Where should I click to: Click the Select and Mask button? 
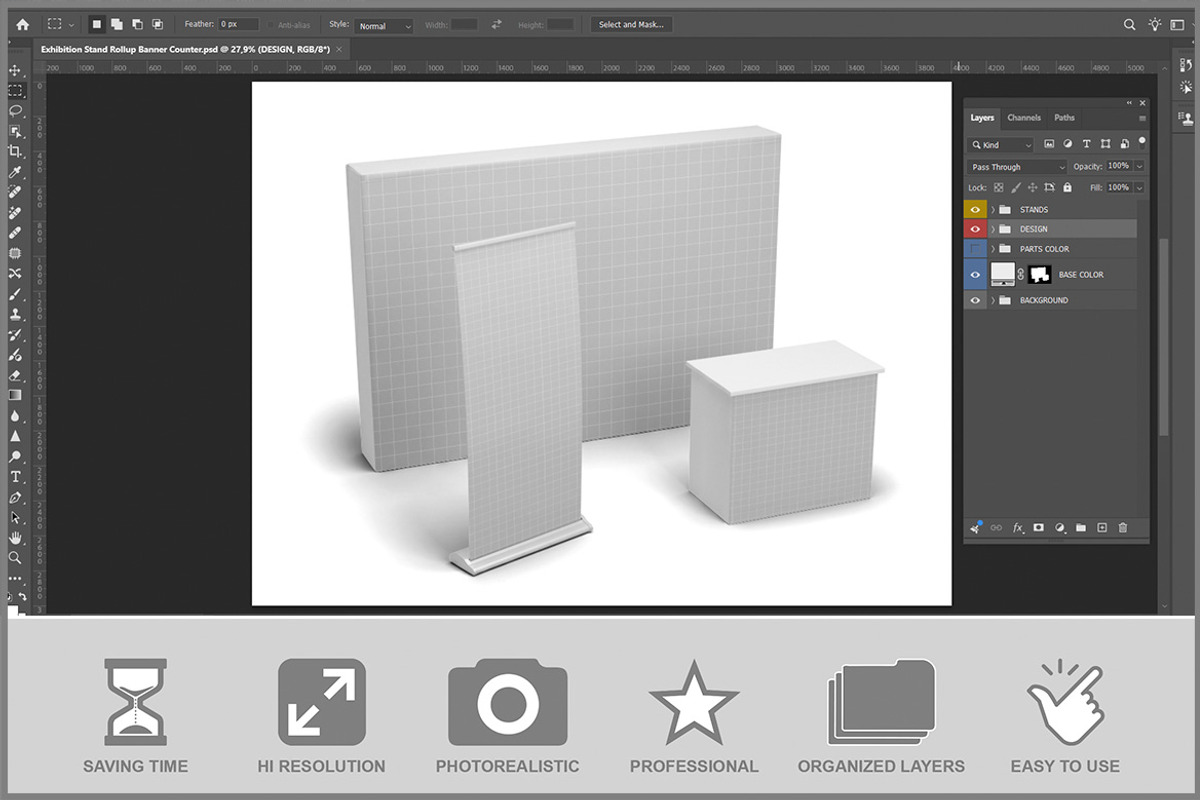[631, 25]
